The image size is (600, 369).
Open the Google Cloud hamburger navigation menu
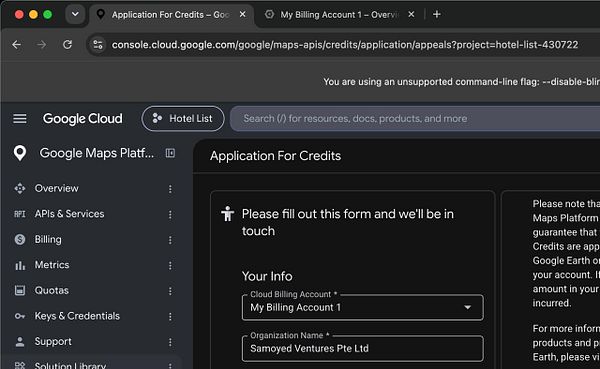[x=20, y=119]
